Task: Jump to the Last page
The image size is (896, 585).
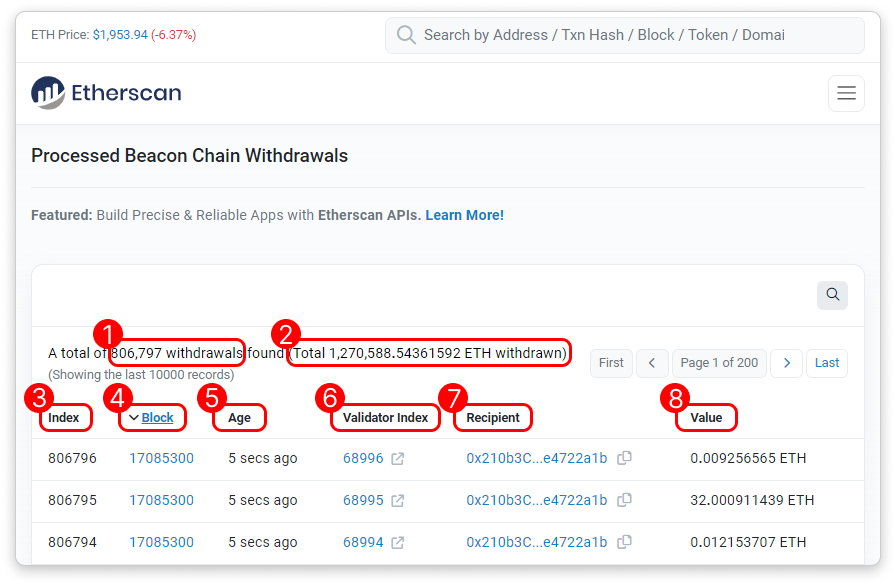Action: click(827, 363)
